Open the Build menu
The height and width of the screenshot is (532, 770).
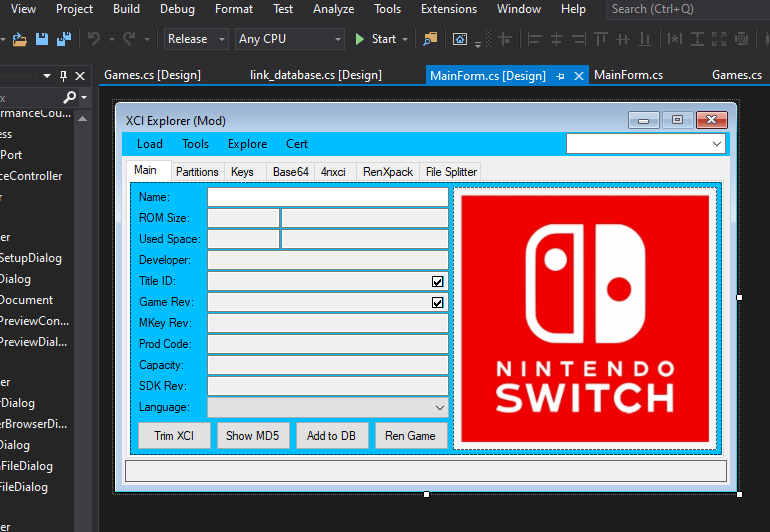coord(126,9)
